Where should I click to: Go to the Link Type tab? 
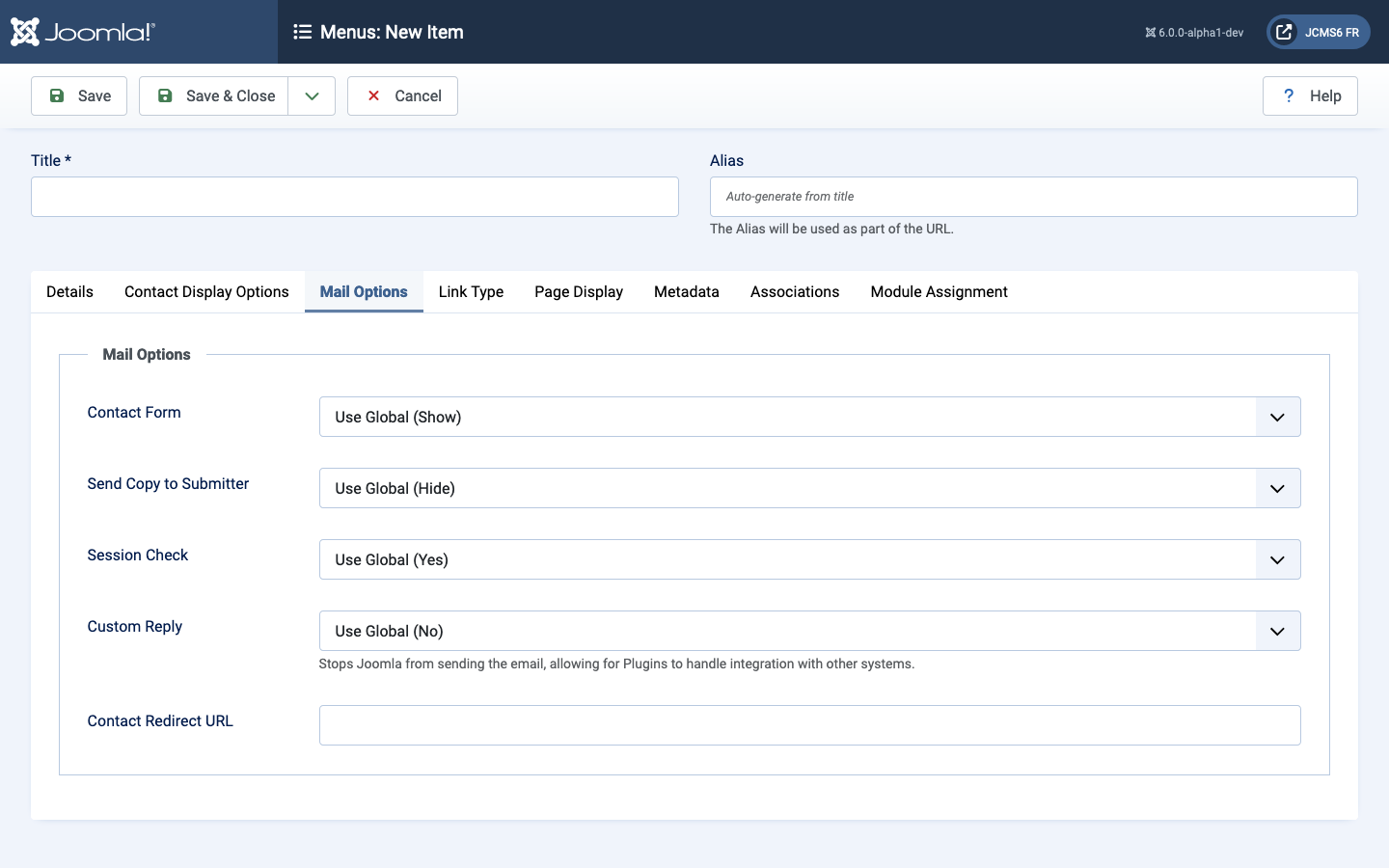(471, 291)
